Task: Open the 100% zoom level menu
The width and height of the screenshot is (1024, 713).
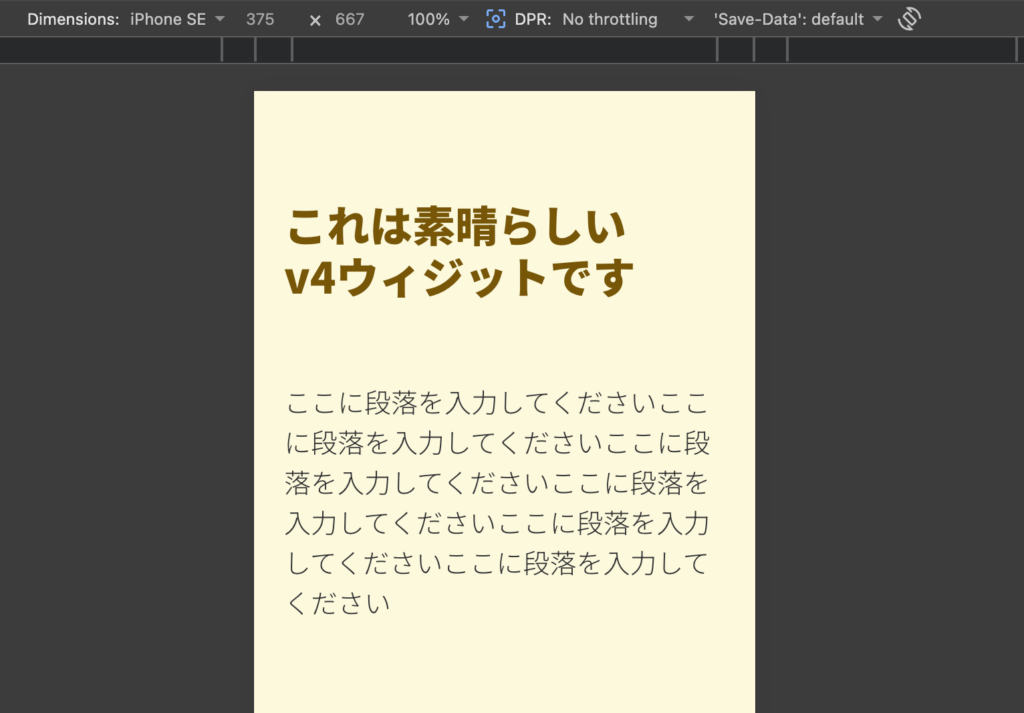Action: tap(430, 18)
